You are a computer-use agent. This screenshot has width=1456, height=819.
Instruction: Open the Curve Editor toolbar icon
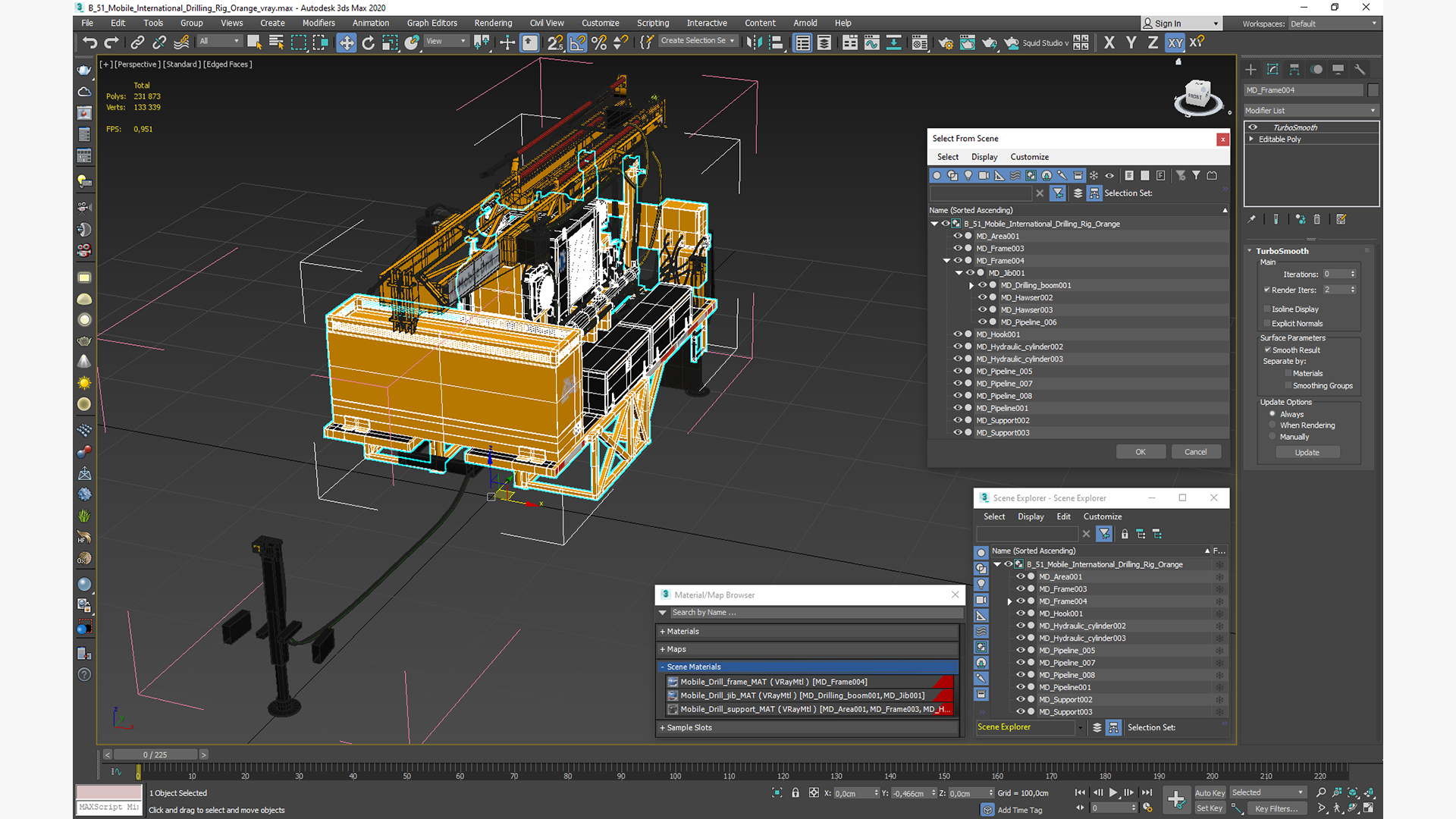coord(872,42)
